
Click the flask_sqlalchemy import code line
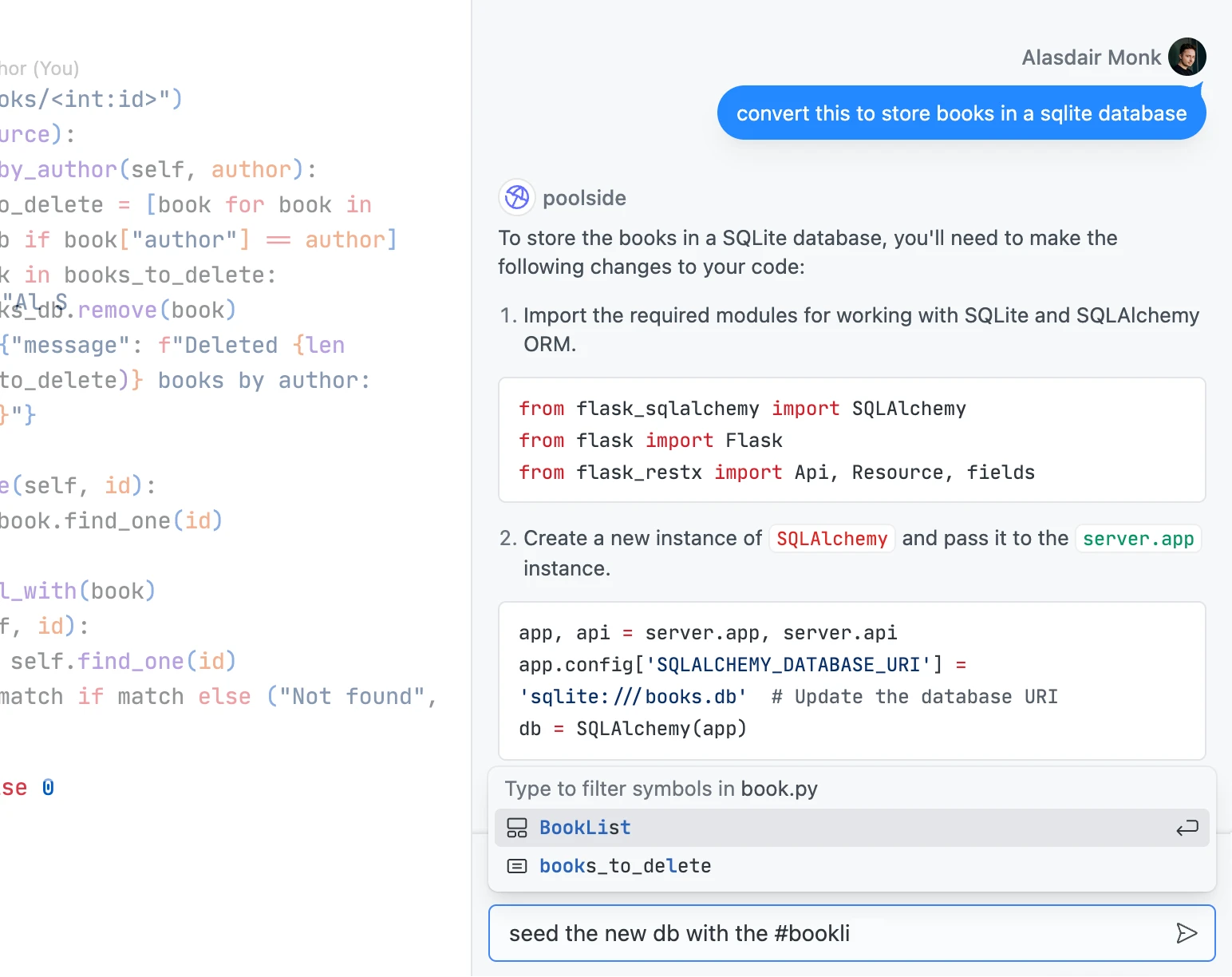742,409
